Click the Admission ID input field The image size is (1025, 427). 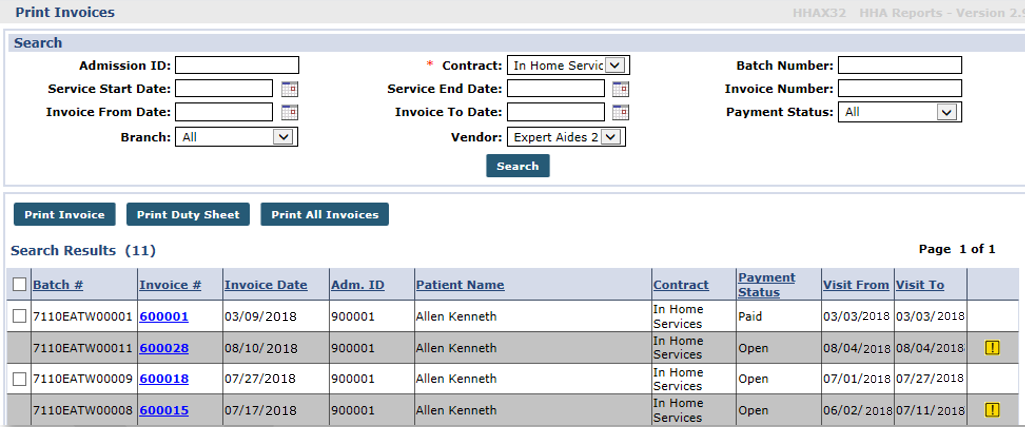[x=237, y=66]
